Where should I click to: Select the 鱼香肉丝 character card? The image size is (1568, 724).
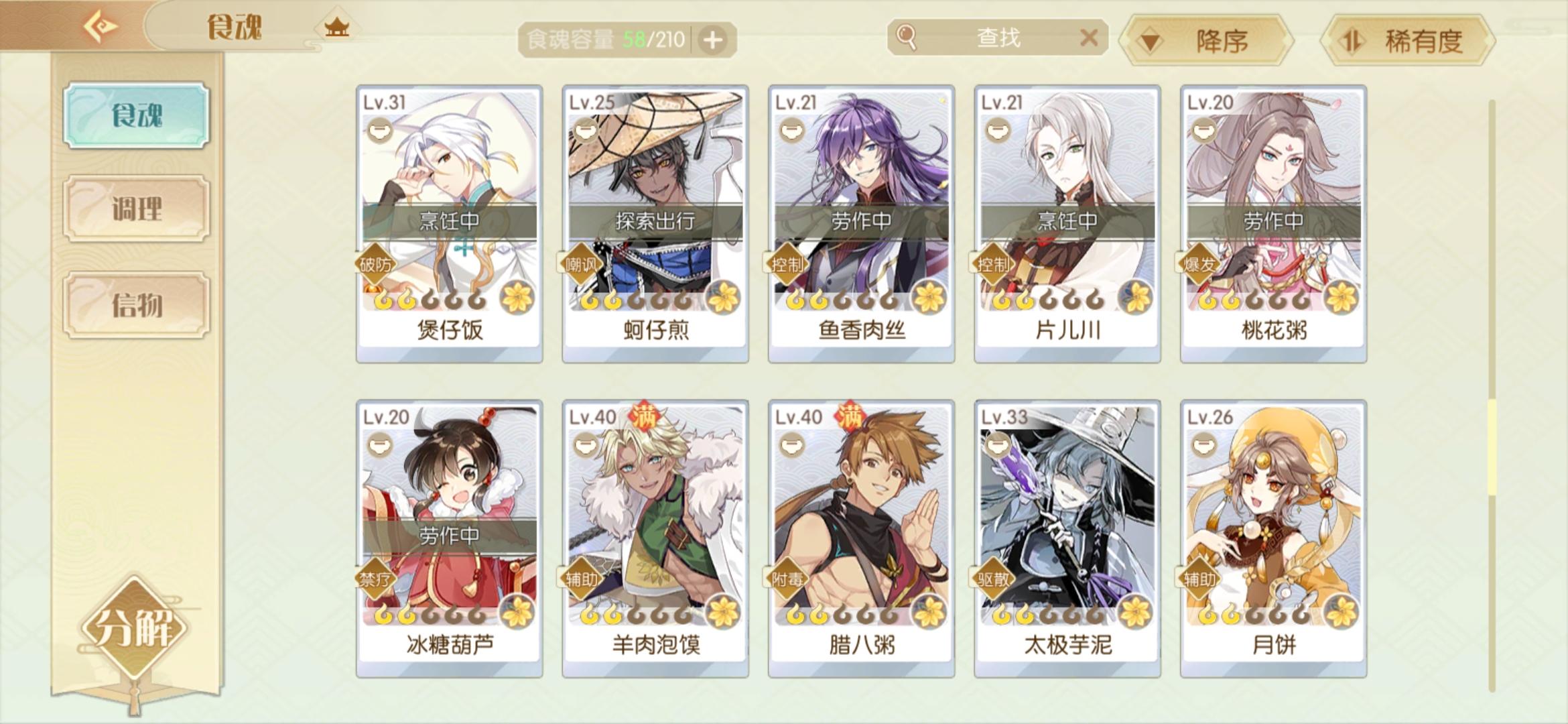click(861, 224)
